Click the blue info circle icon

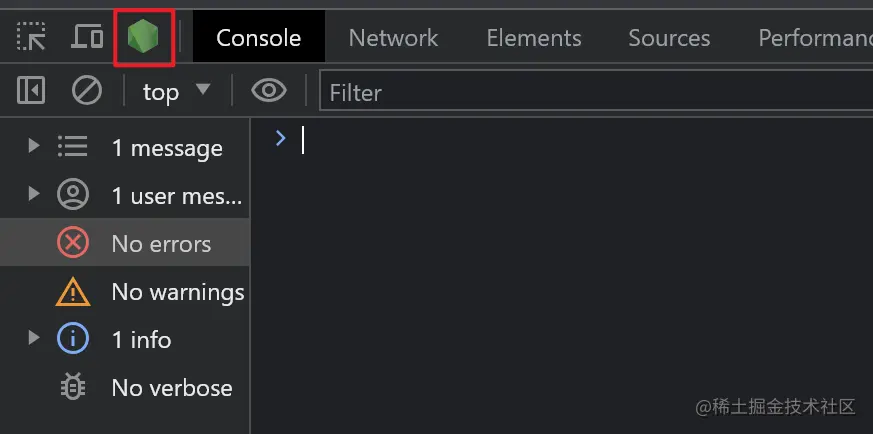[73, 340]
